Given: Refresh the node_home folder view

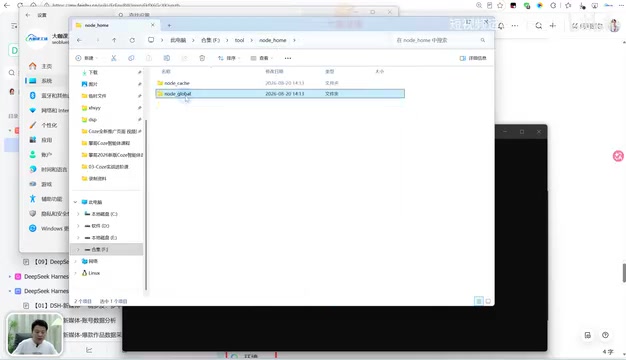Looking at the screenshot, I should tap(132, 40).
